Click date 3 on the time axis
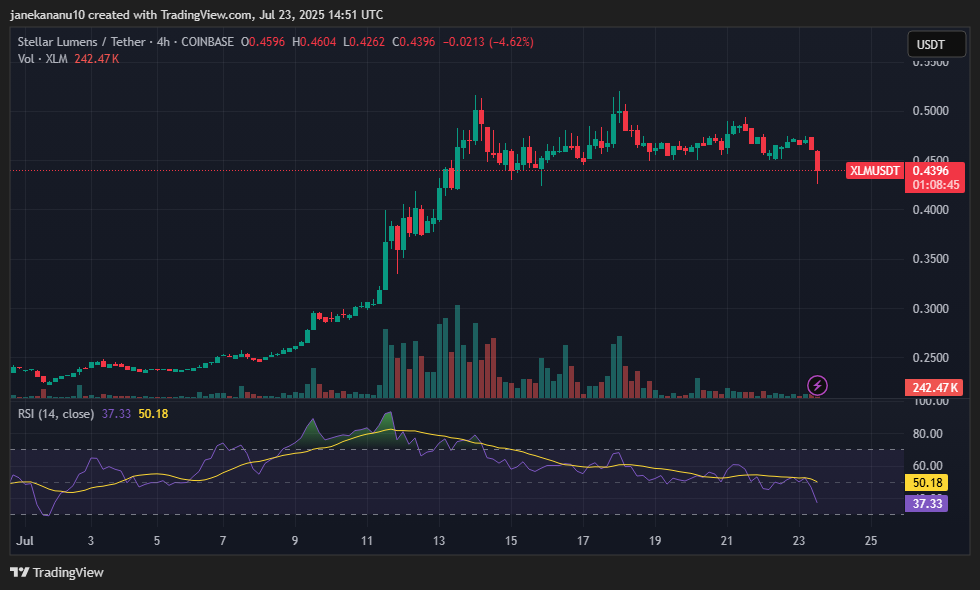The width and height of the screenshot is (980, 590). click(x=91, y=541)
